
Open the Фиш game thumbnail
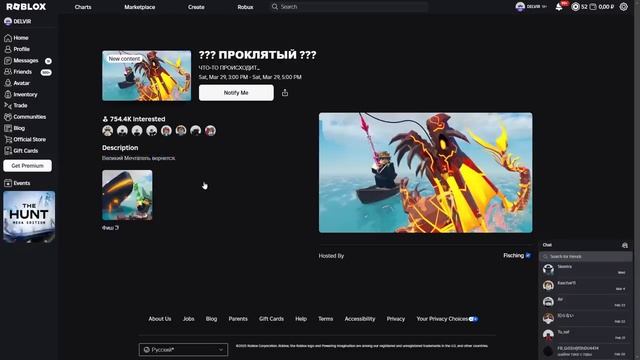(127, 195)
